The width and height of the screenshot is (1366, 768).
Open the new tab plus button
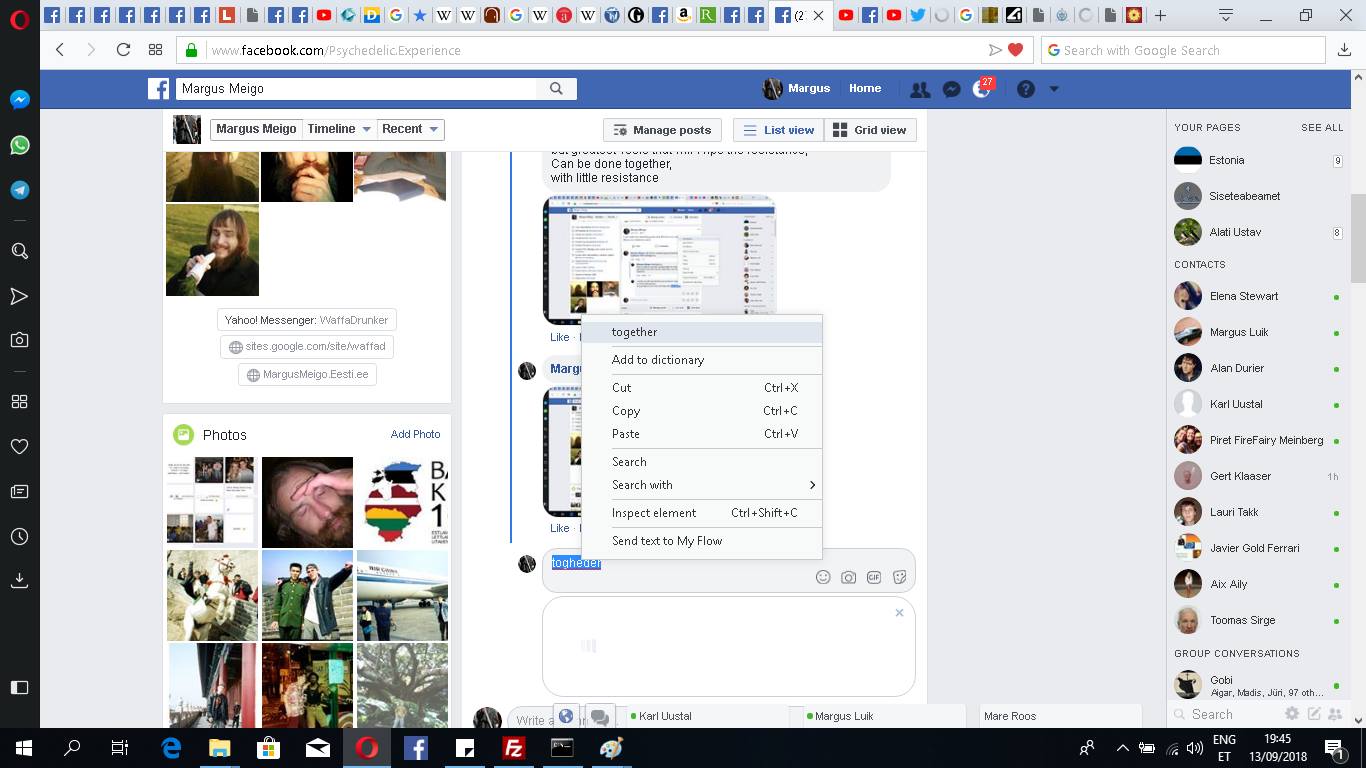[x=1160, y=15]
